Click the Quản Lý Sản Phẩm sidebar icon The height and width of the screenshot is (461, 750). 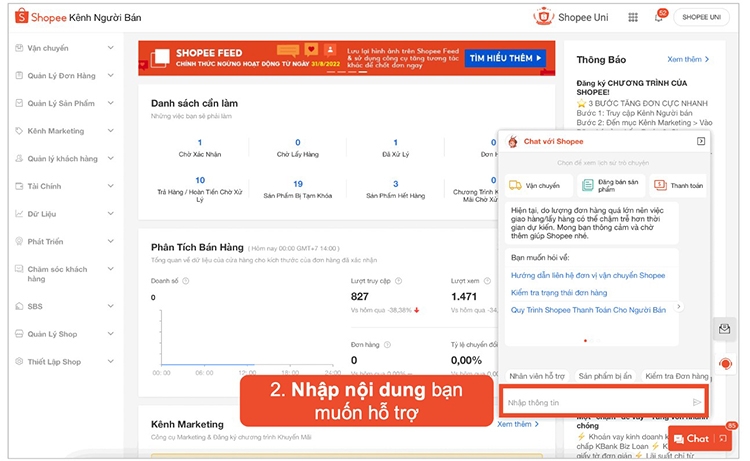(x=19, y=103)
